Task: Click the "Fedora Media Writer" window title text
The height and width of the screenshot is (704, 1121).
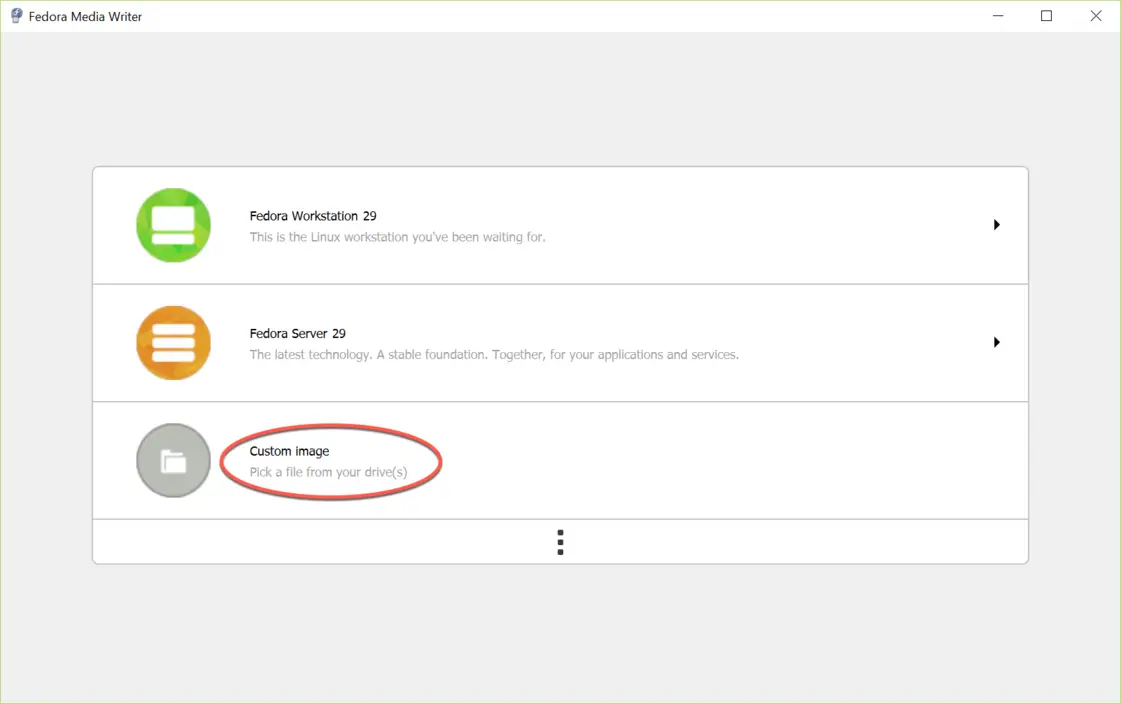Action: point(85,17)
